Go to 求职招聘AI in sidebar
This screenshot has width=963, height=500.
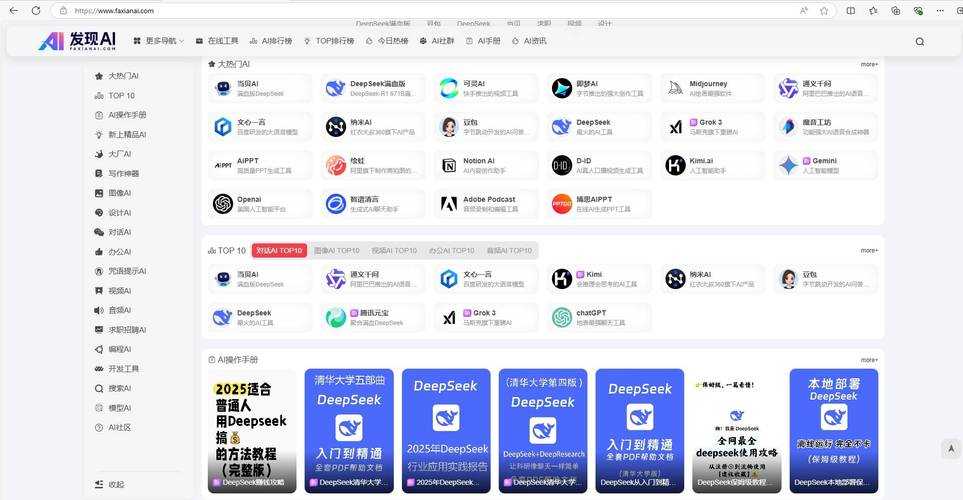[120, 330]
